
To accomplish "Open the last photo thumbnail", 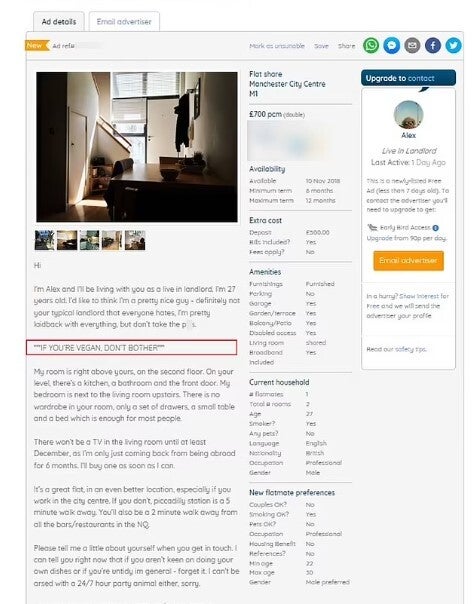I will (x=135, y=240).
